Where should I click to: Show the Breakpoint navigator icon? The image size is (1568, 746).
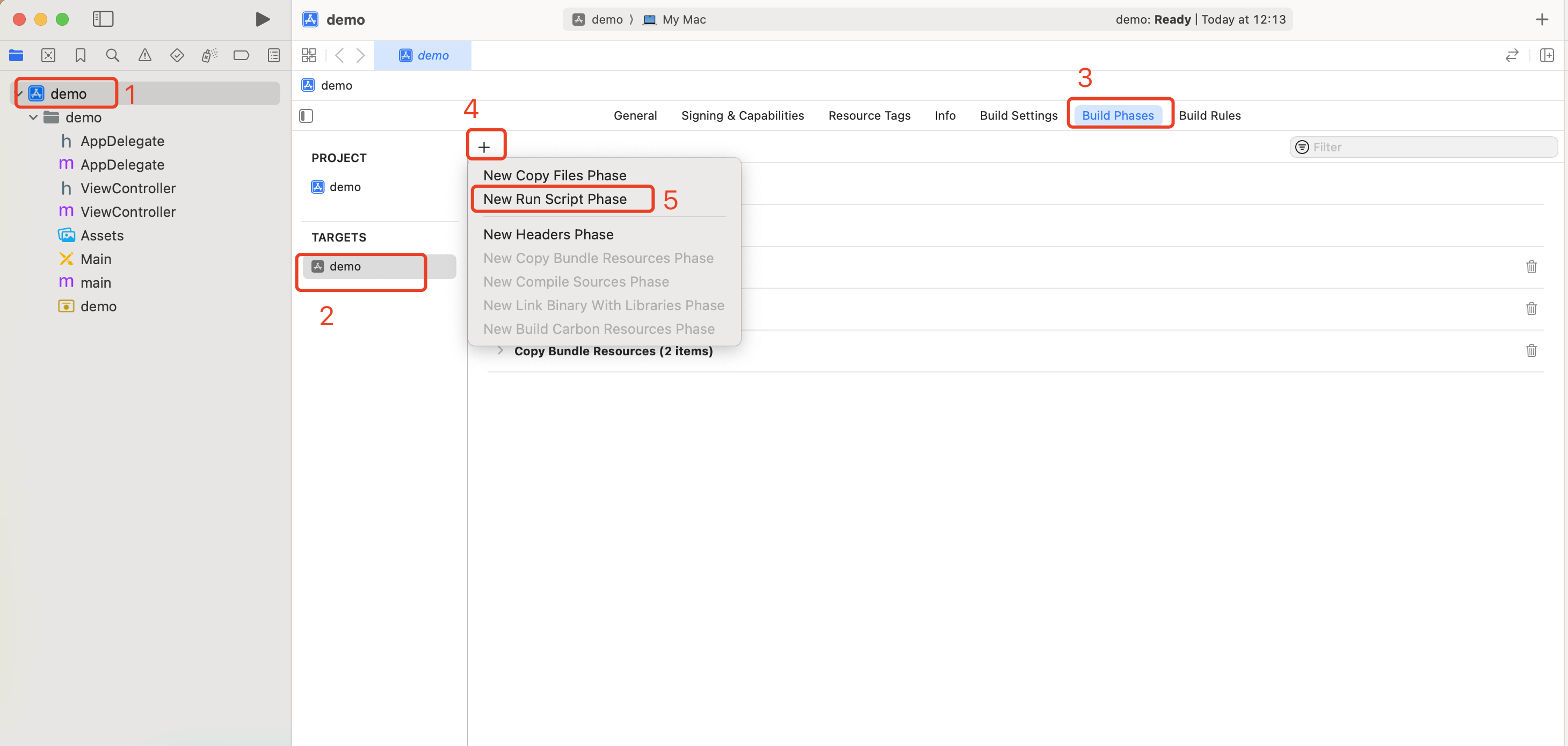point(241,55)
